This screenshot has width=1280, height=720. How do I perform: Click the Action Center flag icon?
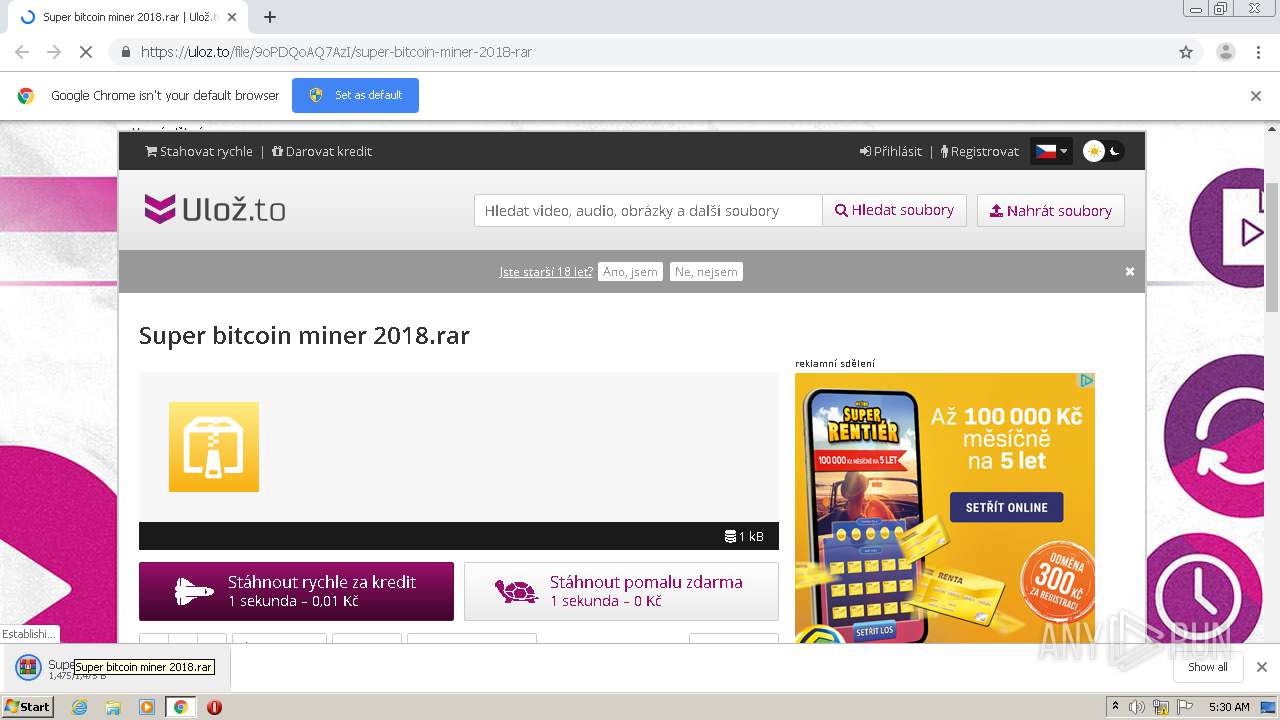pyautogui.click(x=1185, y=707)
